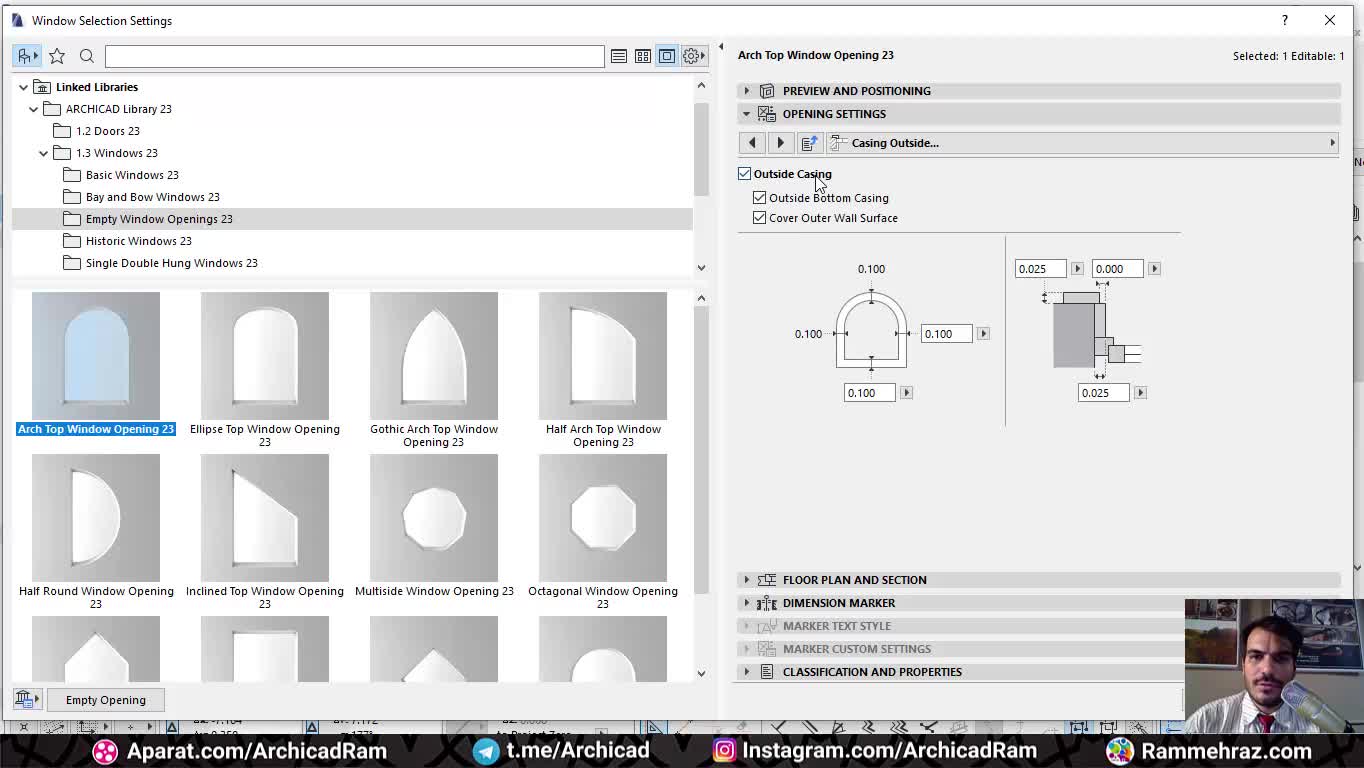
Task: Click the Favorites star icon
Action: (57, 56)
